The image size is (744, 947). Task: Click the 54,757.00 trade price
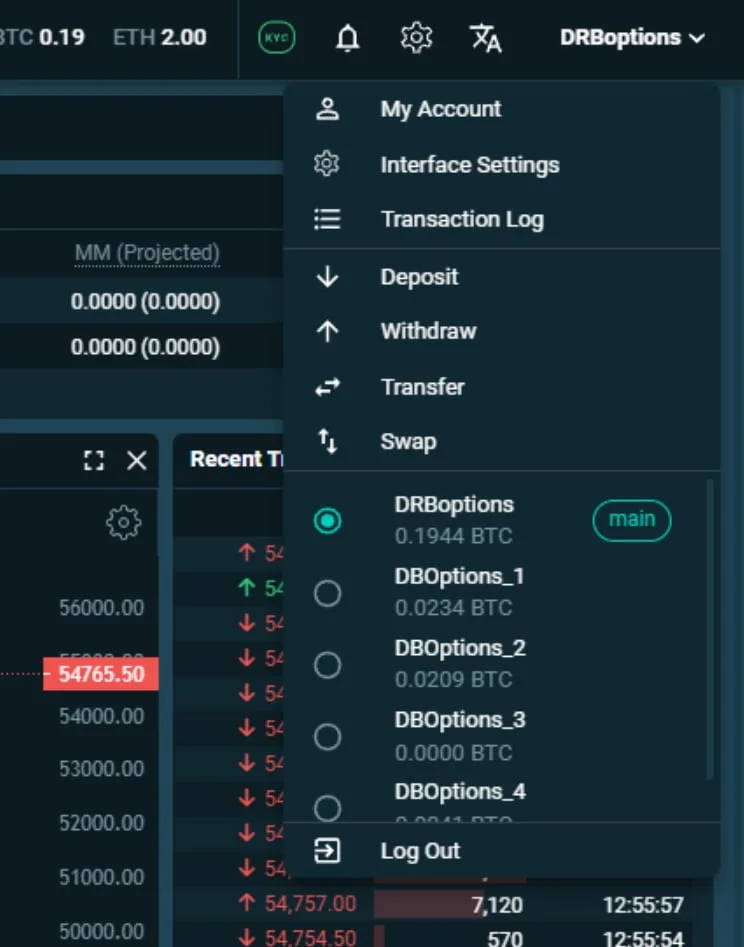pyautogui.click(x=310, y=904)
